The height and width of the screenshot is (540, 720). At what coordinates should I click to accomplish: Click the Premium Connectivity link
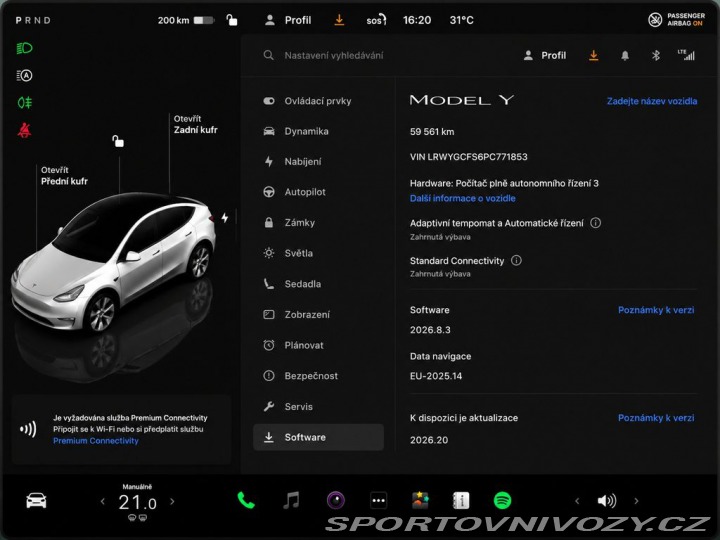click(x=96, y=441)
